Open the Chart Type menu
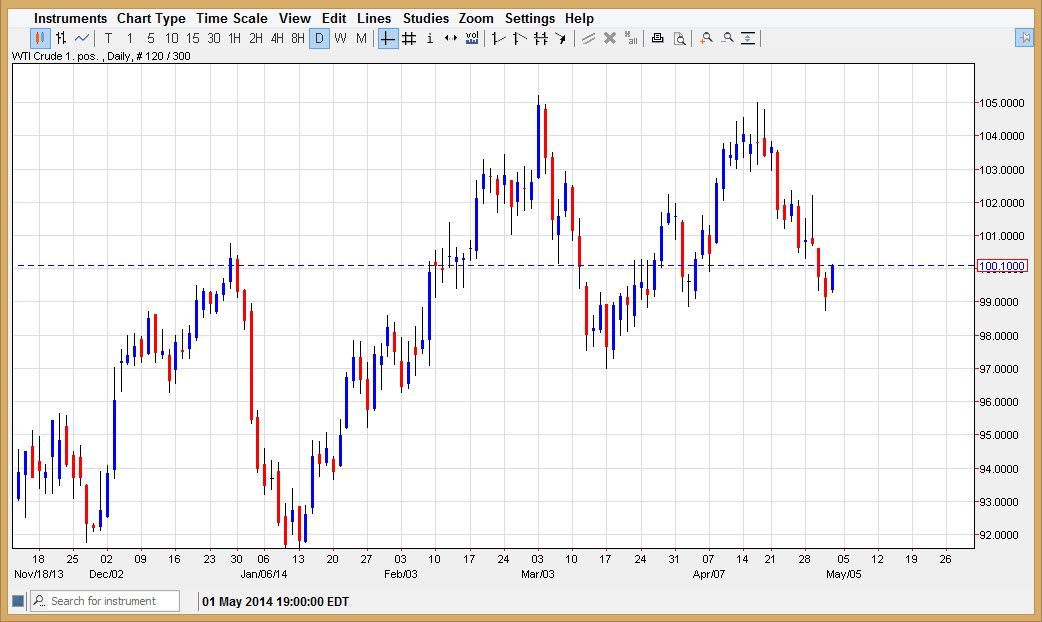This screenshot has width=1042, height=622. [151, 18]
